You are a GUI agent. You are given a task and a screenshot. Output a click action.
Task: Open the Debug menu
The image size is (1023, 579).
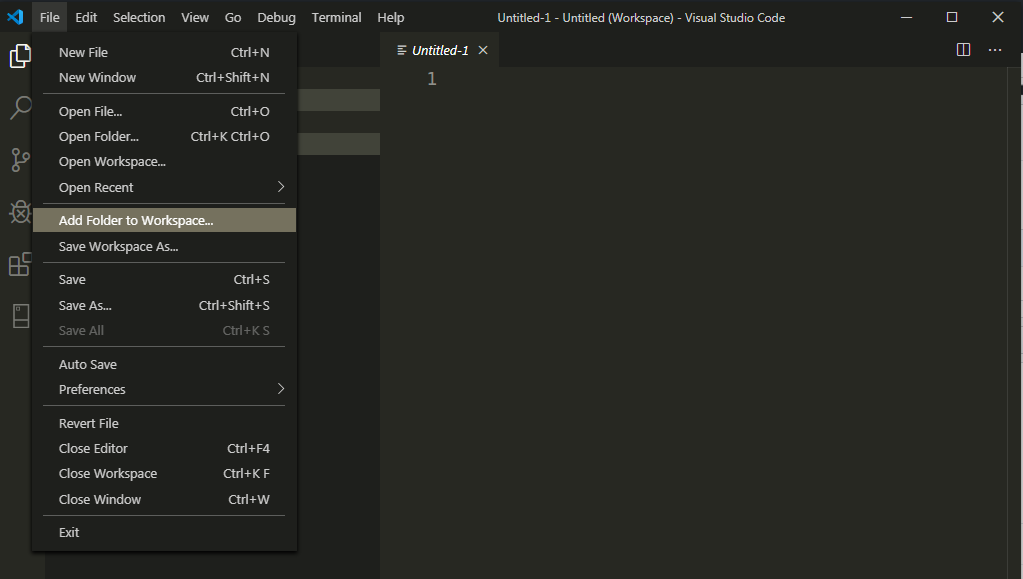tap(276, 18)
